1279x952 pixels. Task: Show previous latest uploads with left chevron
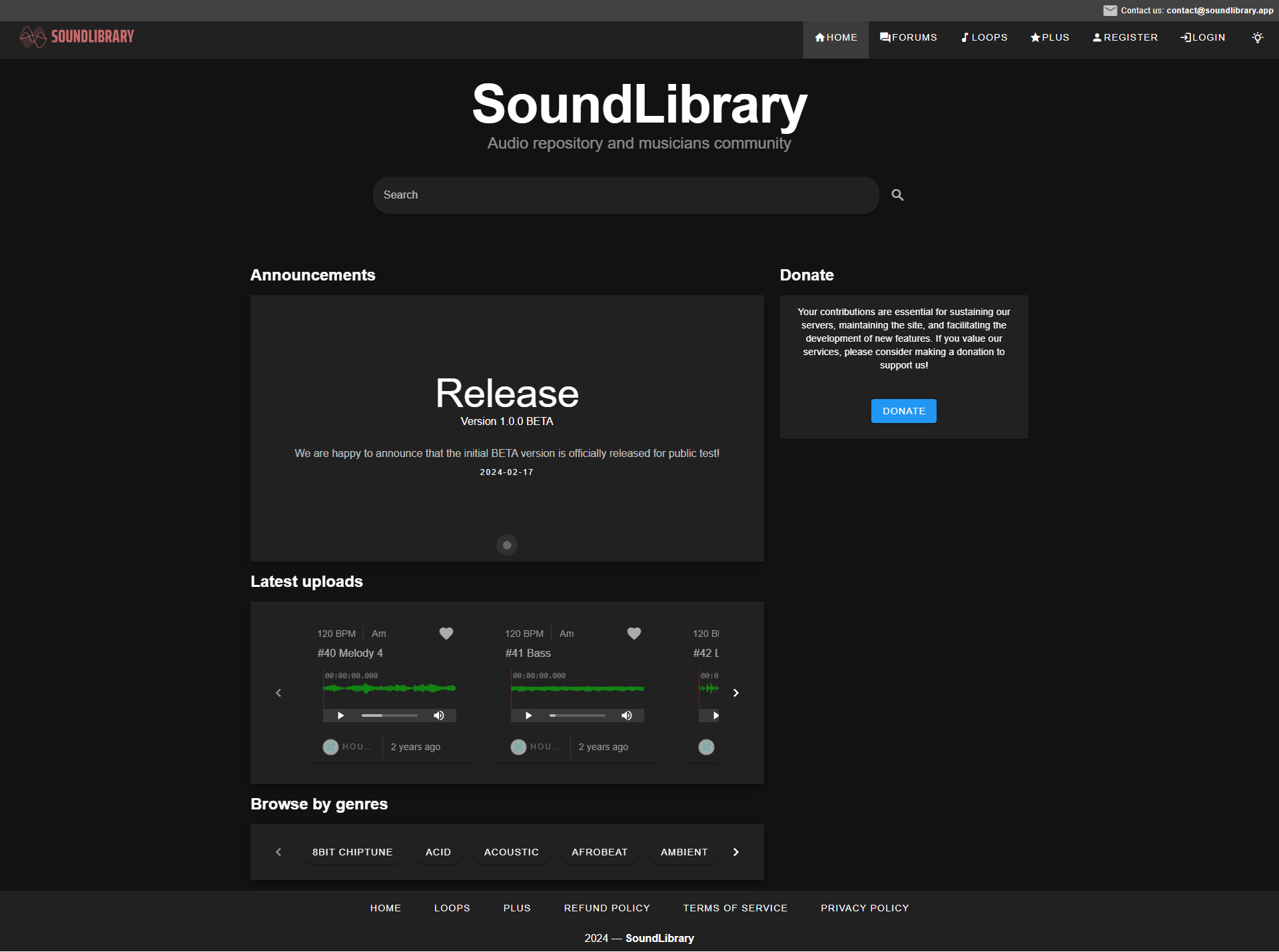point(278,693)
